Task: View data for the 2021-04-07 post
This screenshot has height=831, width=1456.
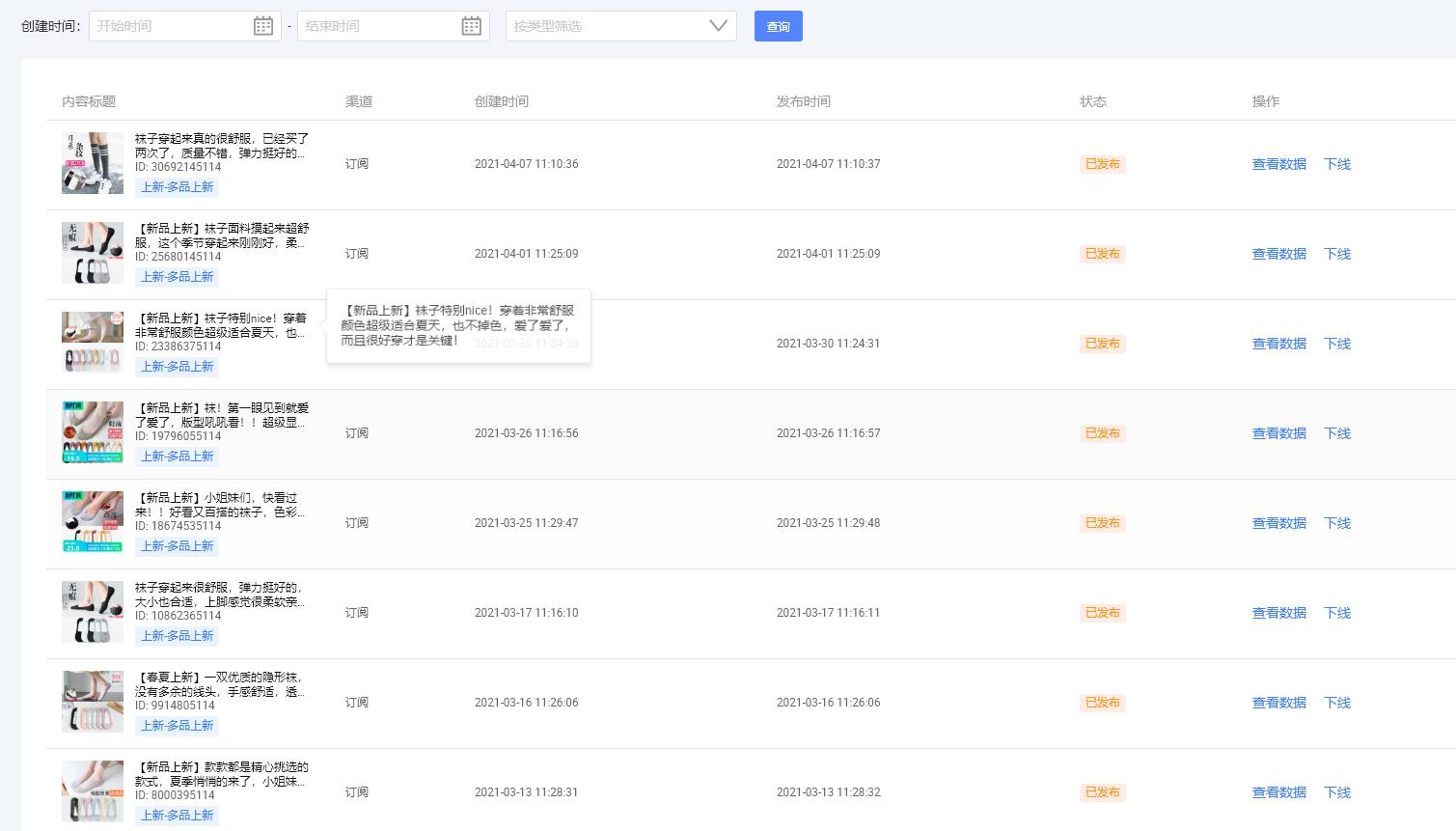Action: pos(1278,164)
